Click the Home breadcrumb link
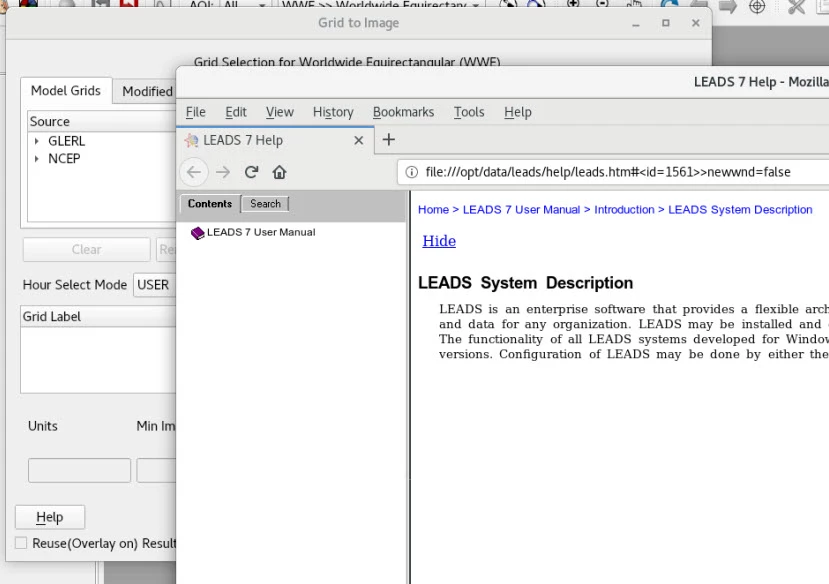This screenshot has height=584, width=829. (433, 210)
